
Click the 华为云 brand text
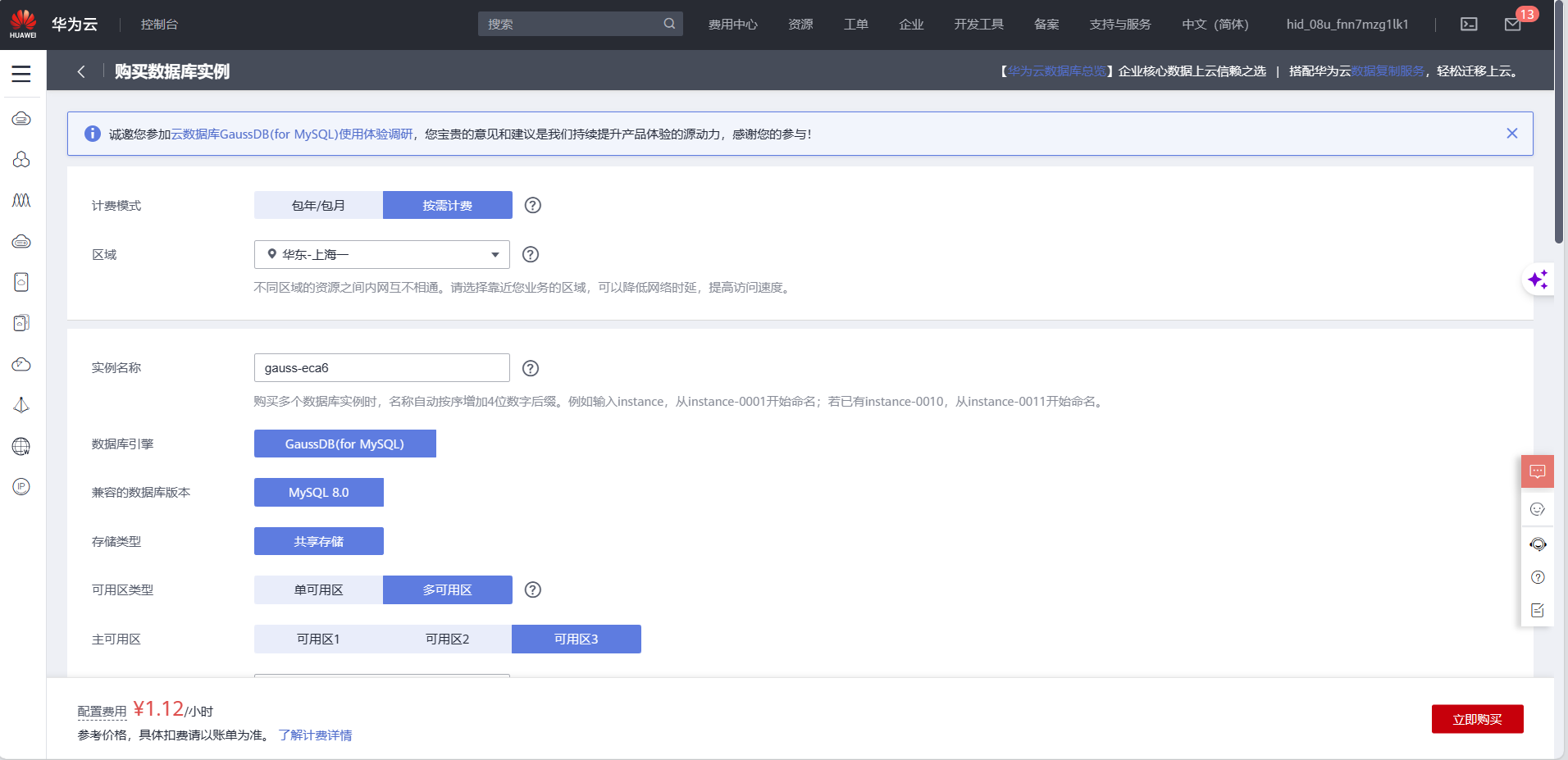[x=75, y=24]
